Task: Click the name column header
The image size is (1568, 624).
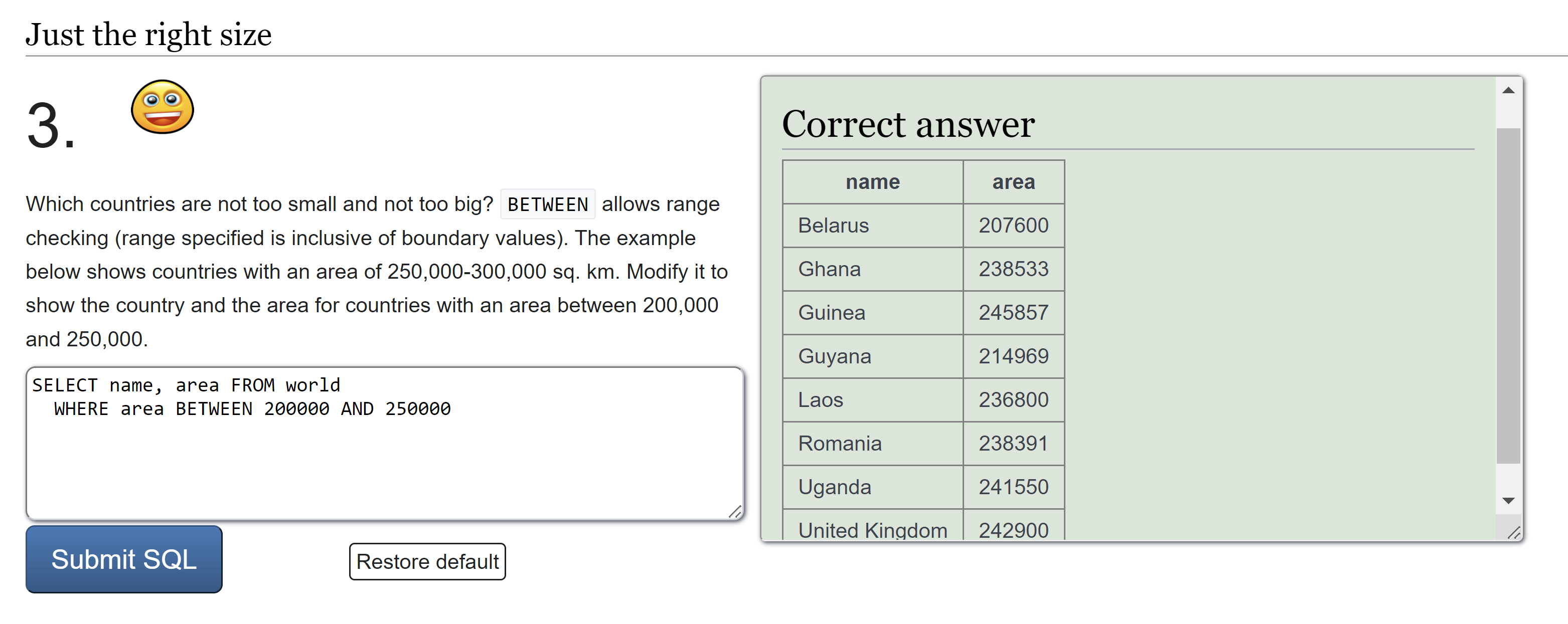Action: 872,182
